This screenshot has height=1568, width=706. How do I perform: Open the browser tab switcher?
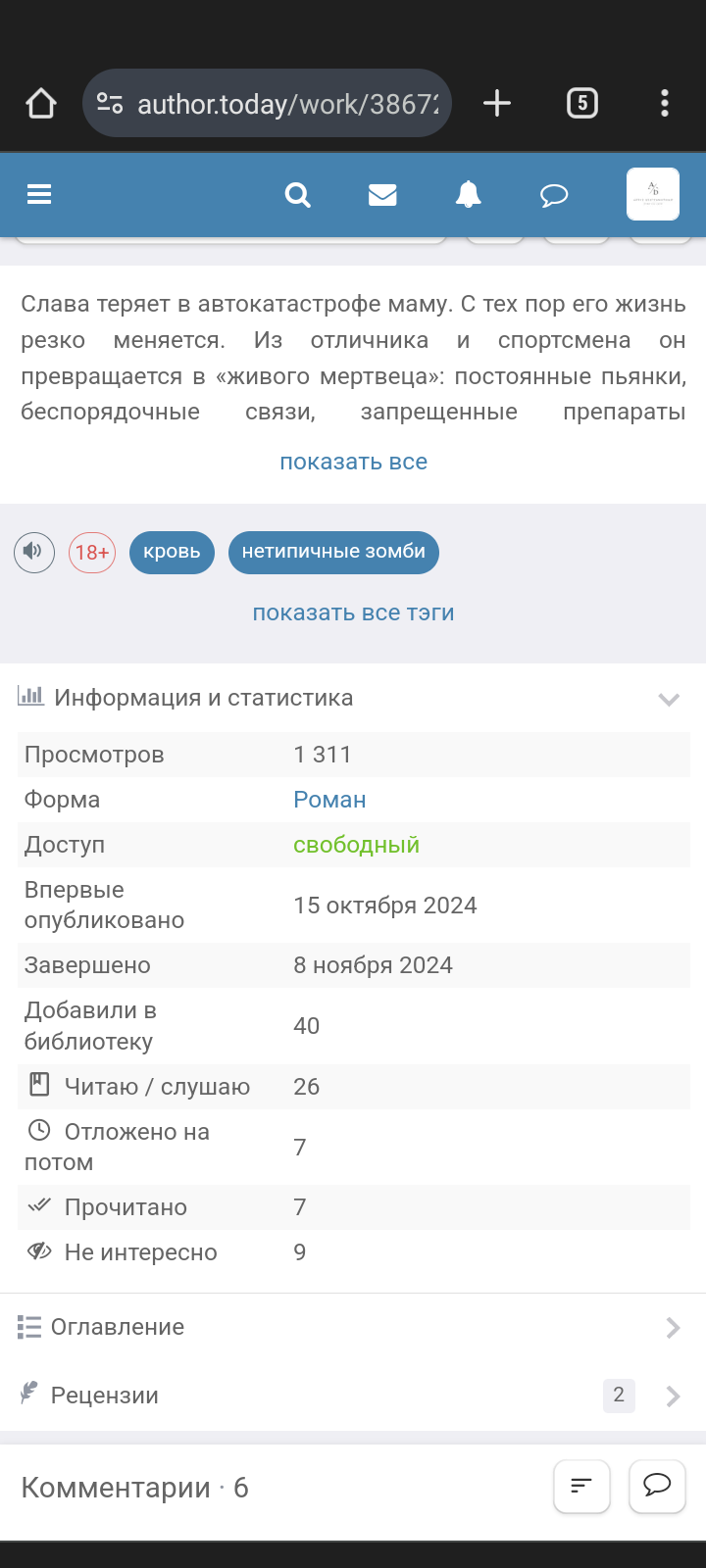click(581, 103)
